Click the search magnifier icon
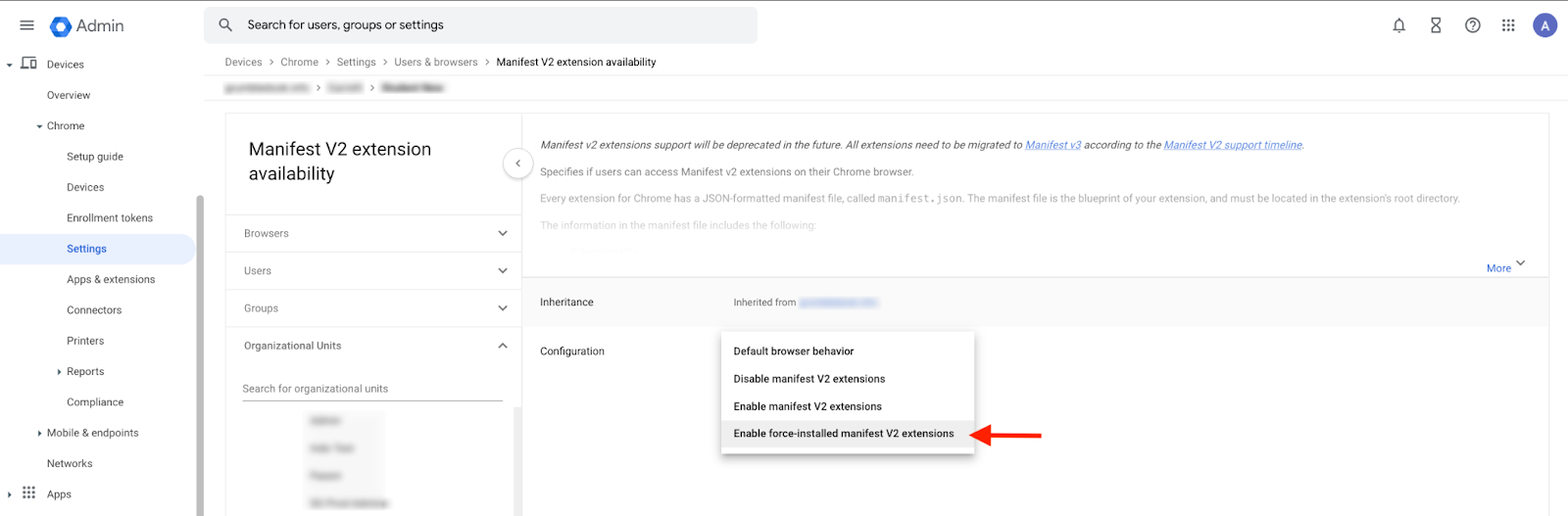 coord(225,25)
